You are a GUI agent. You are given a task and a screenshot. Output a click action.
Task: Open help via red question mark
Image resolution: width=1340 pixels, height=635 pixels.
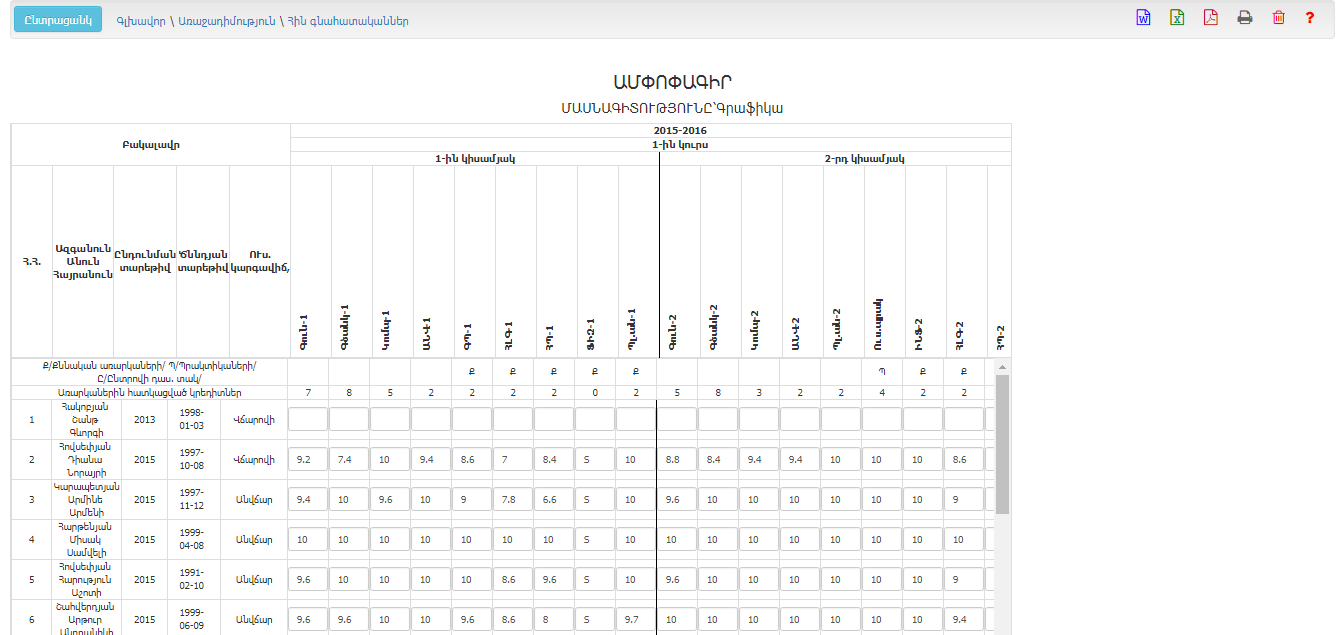click(x=1310, y=18)
